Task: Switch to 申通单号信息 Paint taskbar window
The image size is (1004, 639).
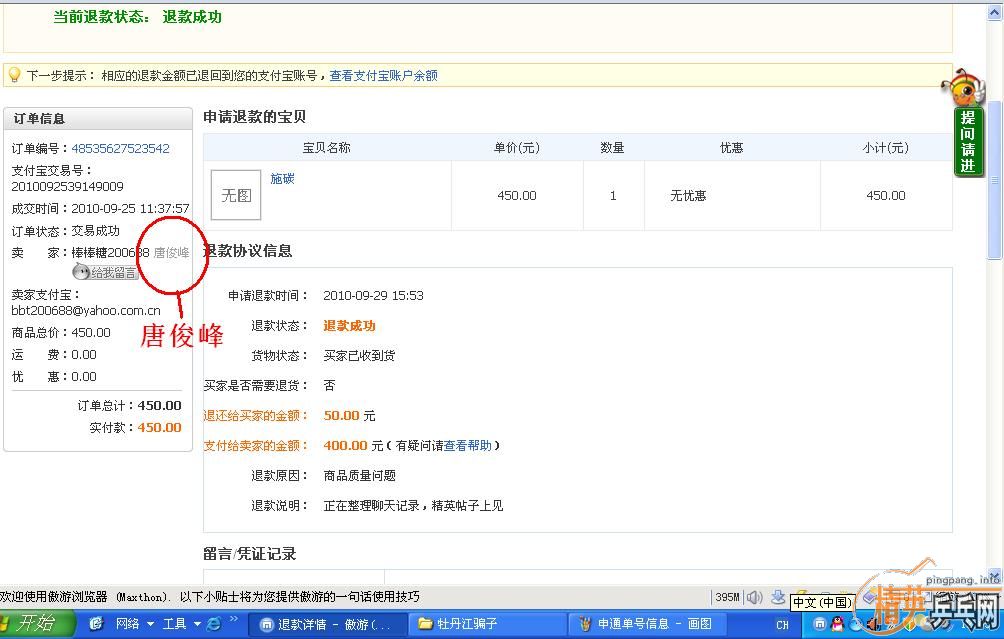Action: coord(646,624)
